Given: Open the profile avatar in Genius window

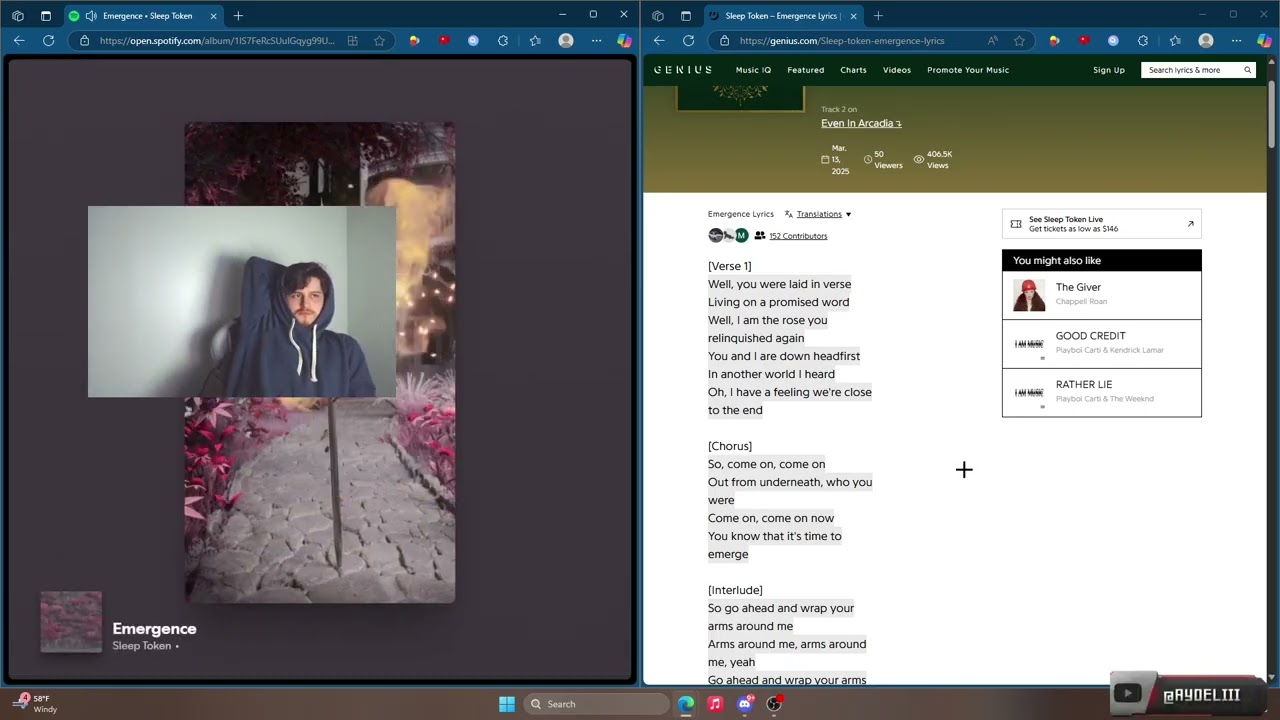Looking at the screenshot, I should 1206,41.
